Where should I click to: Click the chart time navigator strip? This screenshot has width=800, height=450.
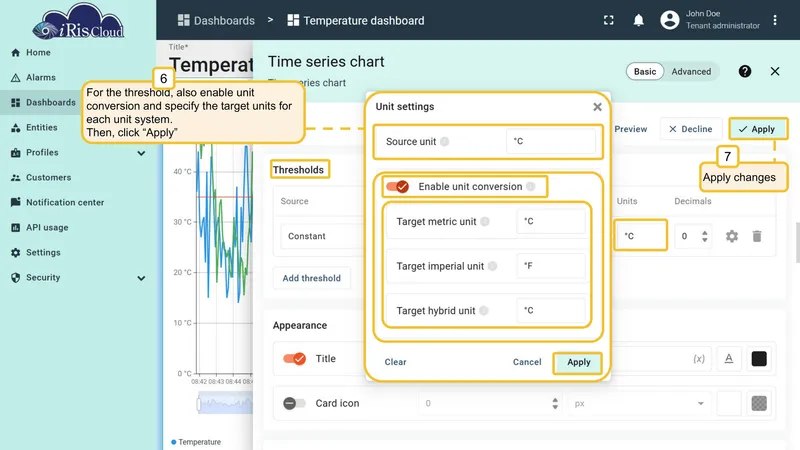coord(225,403)
